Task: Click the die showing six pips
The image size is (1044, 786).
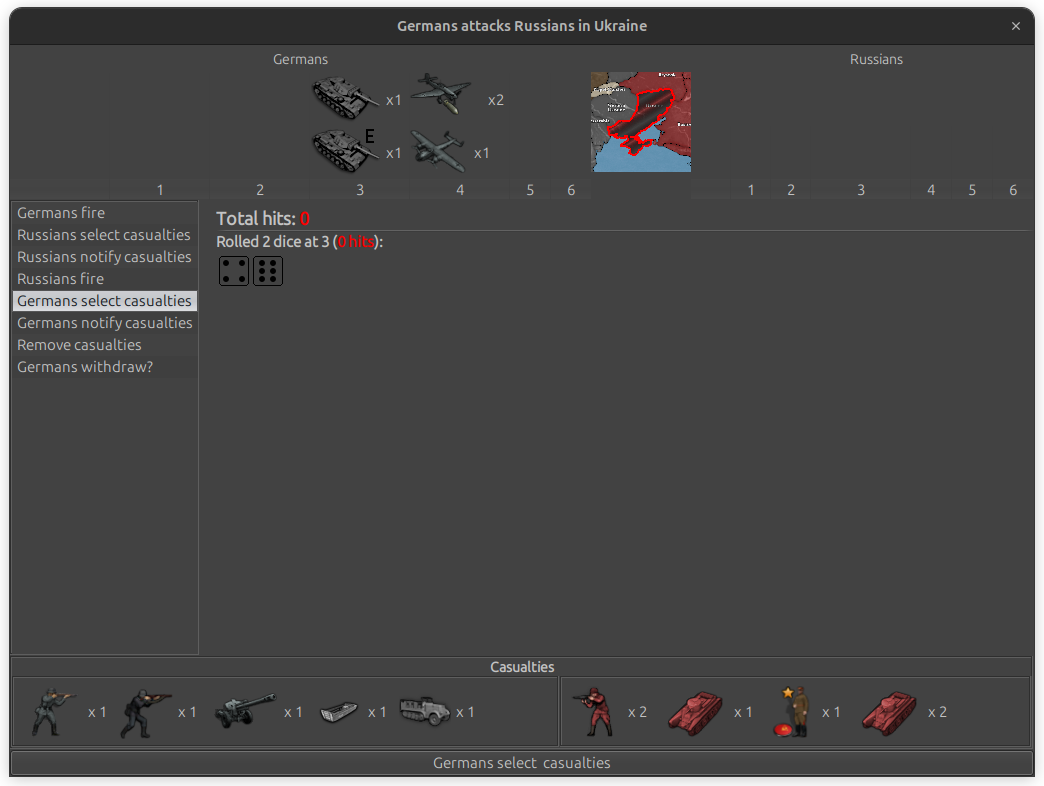Action: pyautogui.click(x=267, y=270)
